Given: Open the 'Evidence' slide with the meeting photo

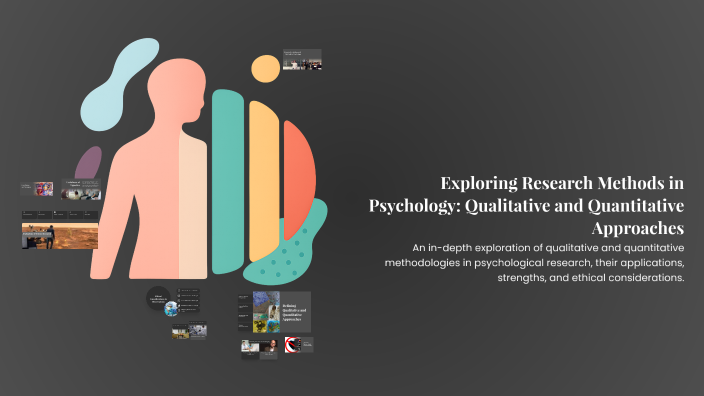Looking at the screenshot, I should [x=81, y=189].
